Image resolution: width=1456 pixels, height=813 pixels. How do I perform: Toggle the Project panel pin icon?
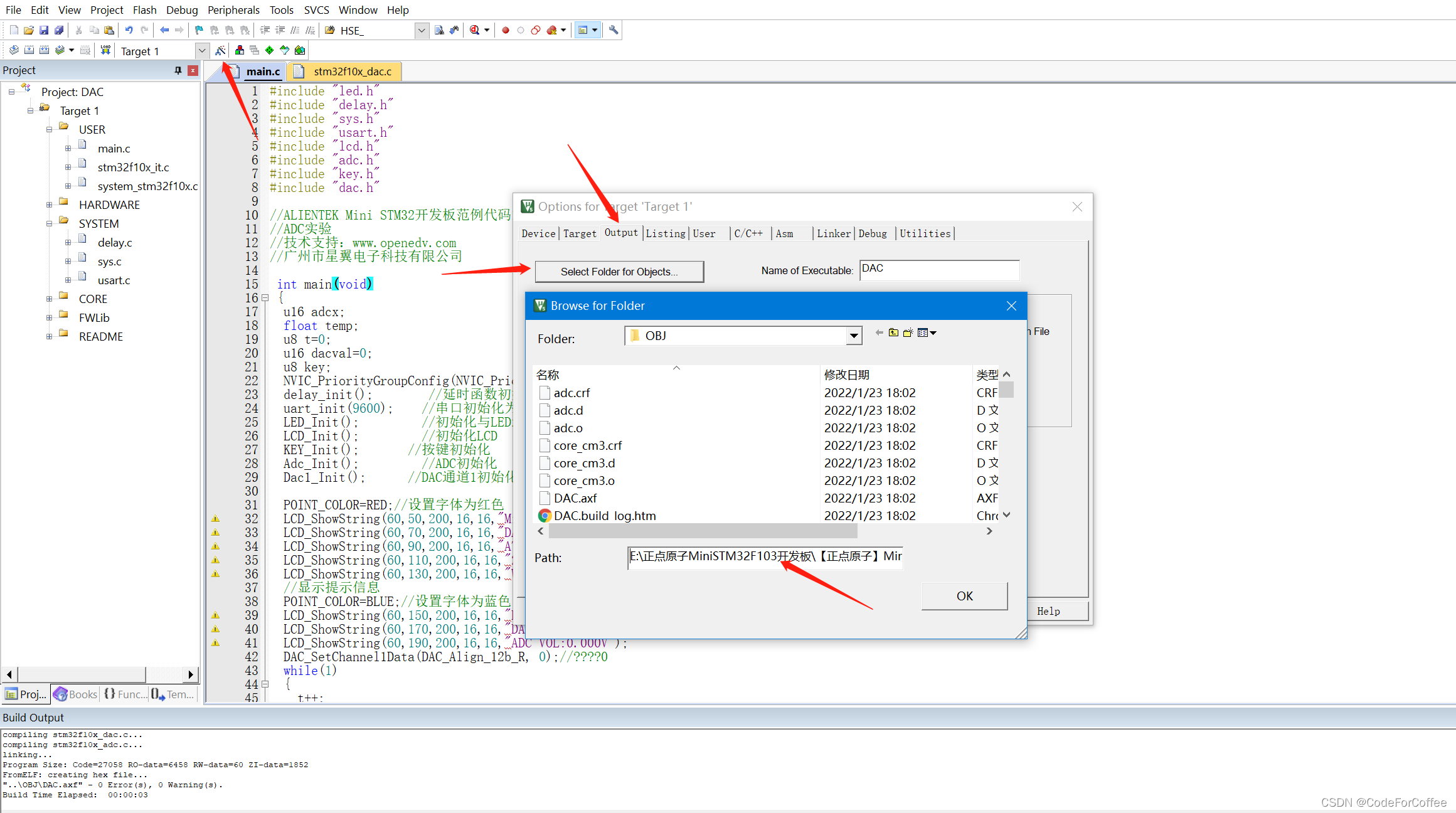coord(178,70)
